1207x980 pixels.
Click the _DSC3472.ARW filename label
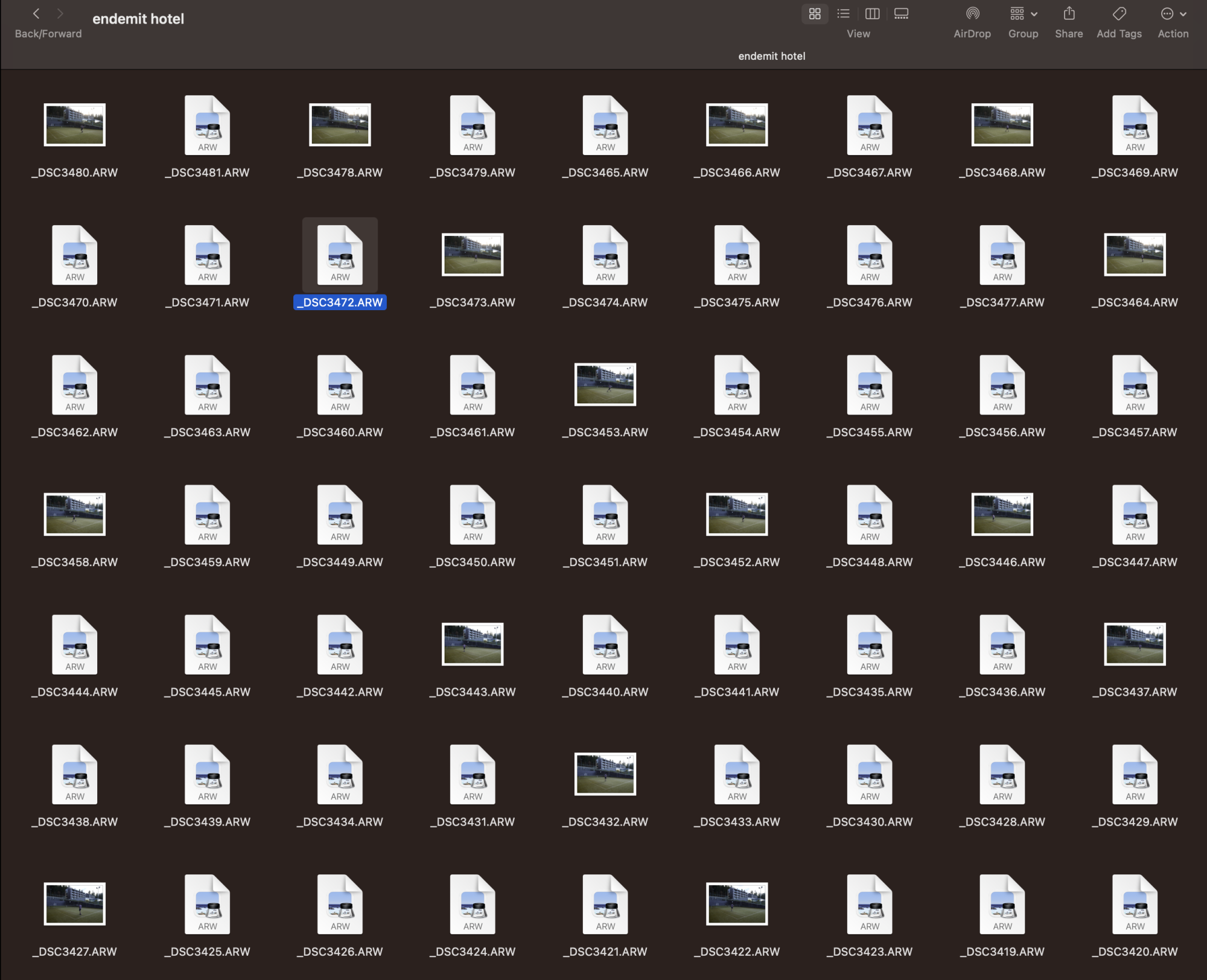(x=340, y=302)
